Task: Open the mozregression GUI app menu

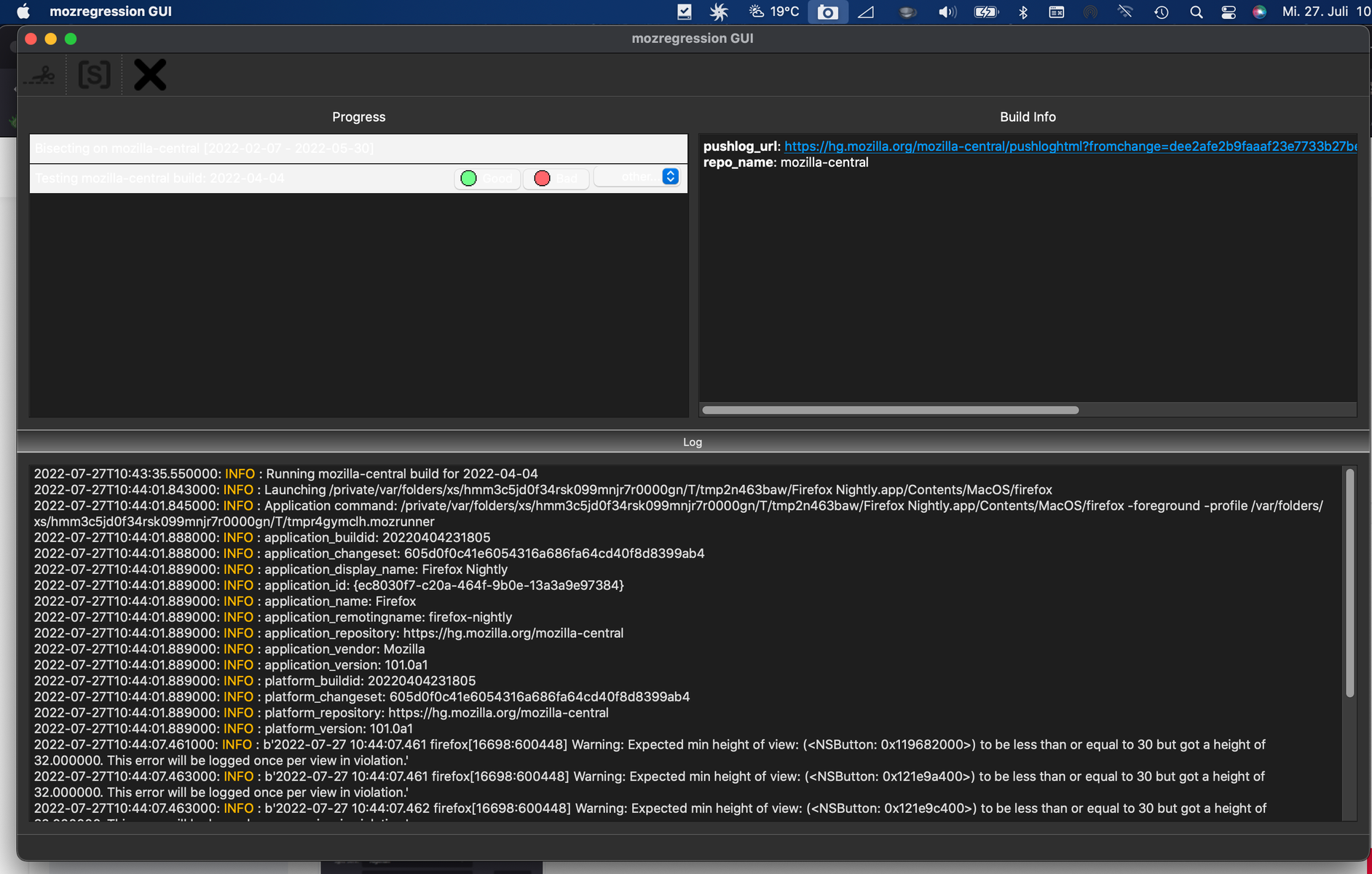Action: click(111, 12)
